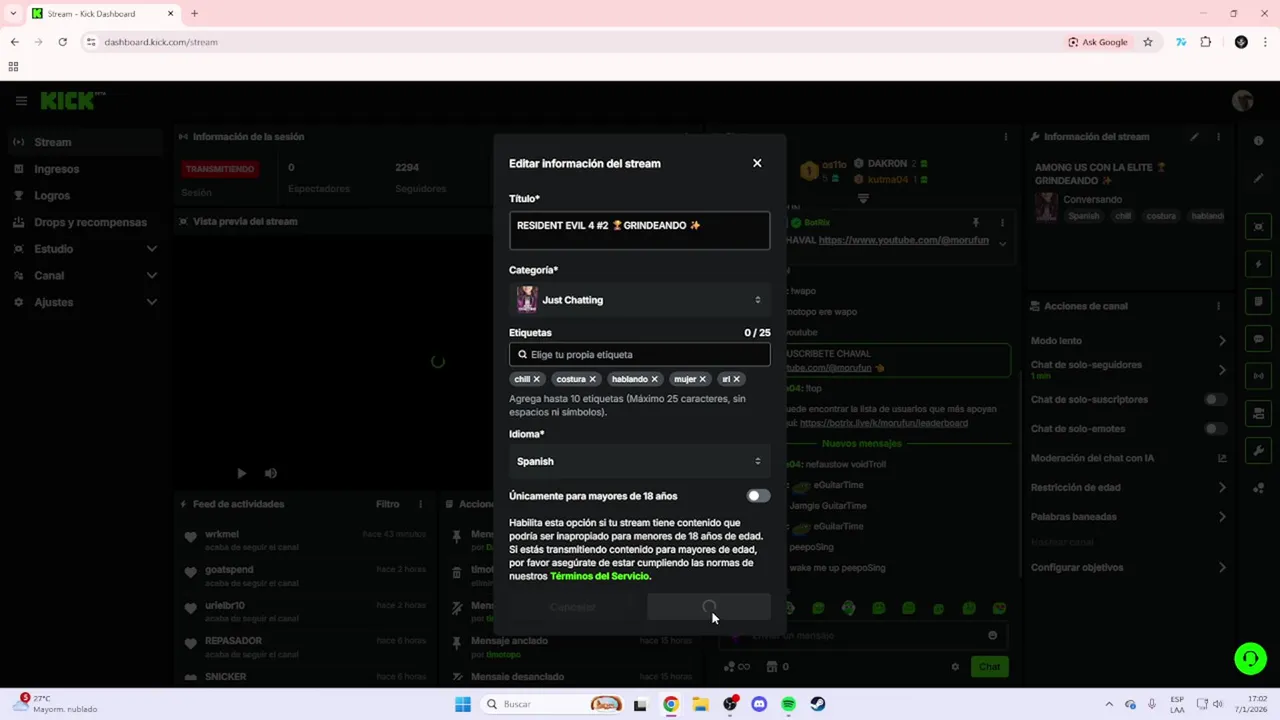
Task: Open Discord from the Windows taskbar
Action: (759, 704)
